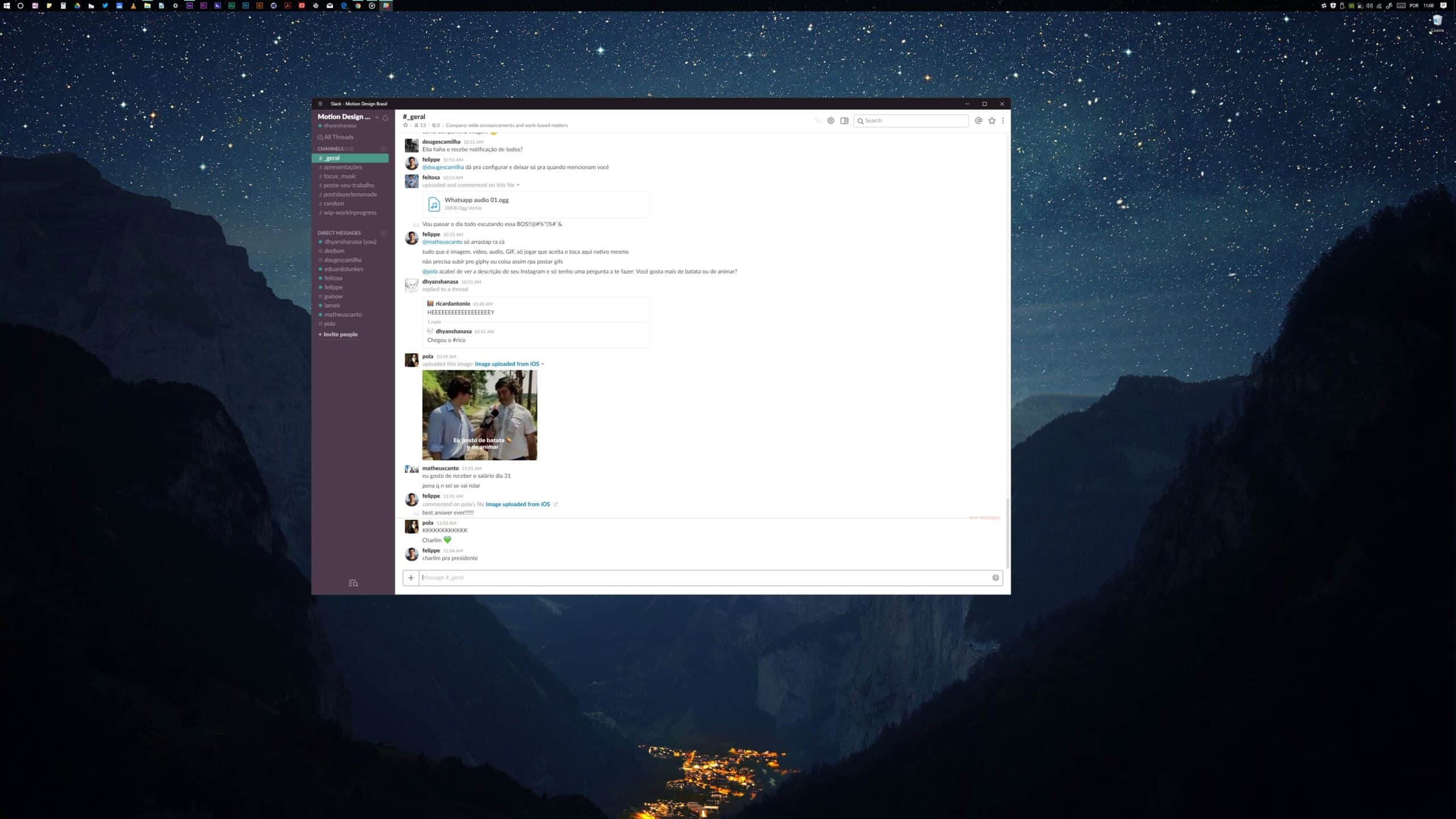Open more items vertical dots menu

point(1003,121)
